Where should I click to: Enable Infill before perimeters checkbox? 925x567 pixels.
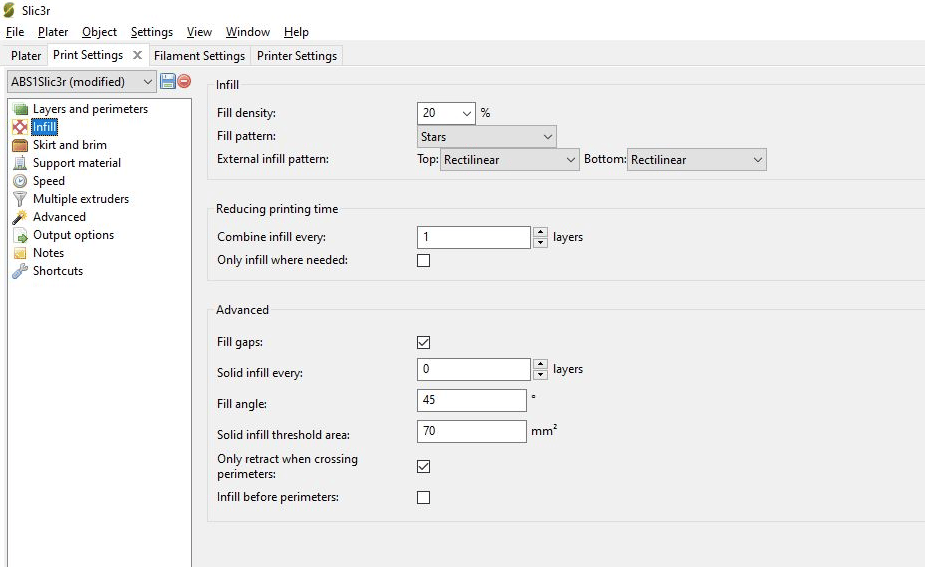tap(424, 497)
